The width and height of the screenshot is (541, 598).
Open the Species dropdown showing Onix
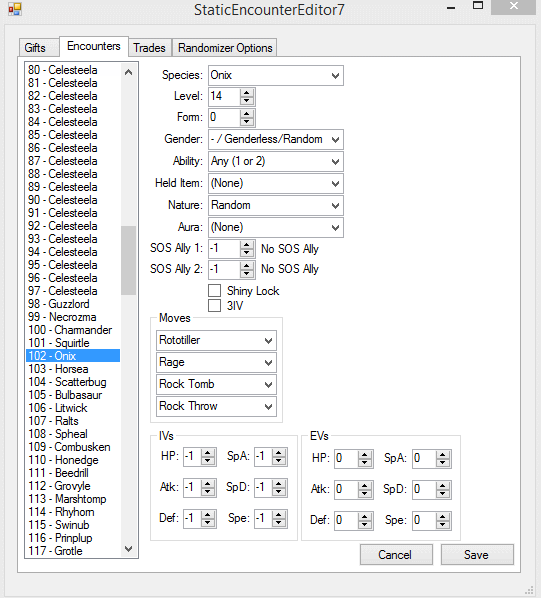(x=276, y=76)
